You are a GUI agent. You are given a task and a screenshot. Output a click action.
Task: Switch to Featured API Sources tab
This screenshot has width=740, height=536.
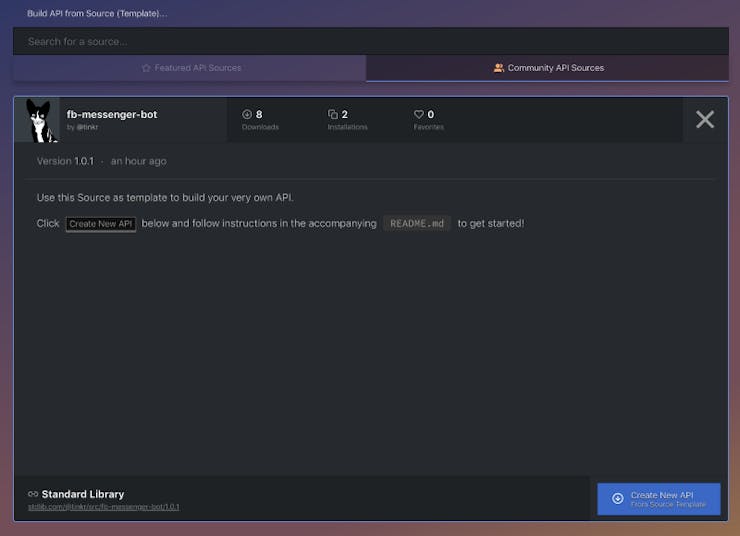[x=190, y=68]
